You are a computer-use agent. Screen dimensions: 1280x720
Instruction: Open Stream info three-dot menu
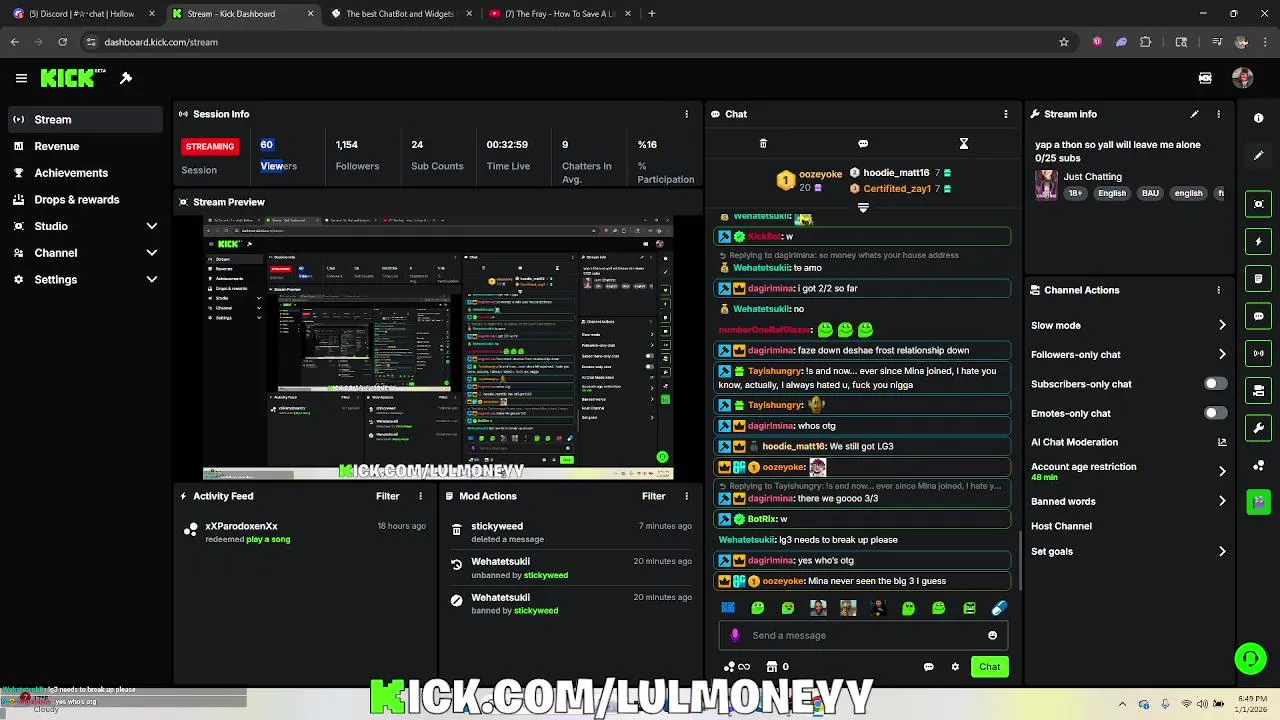point(1218,114)
